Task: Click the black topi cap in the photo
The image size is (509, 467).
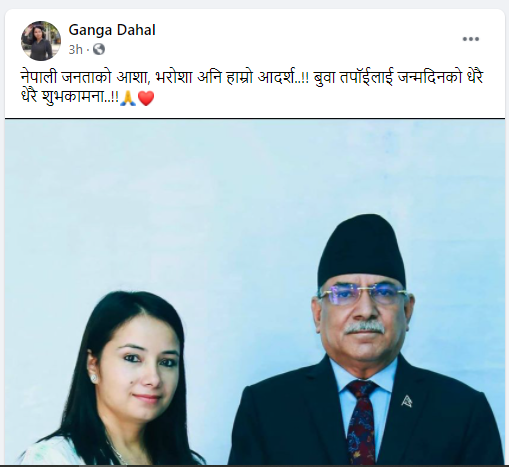Action: point(362,251)
